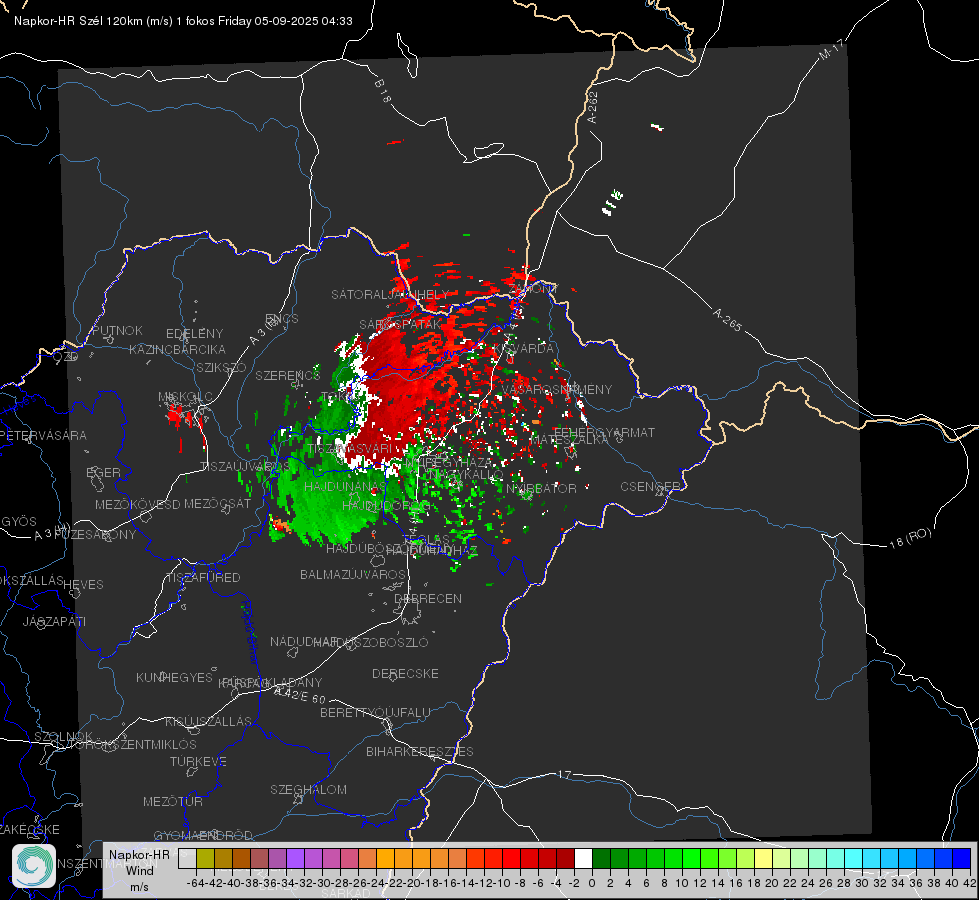979x900 pixels.
Task: Click the KAZINCBARCIKA city label
Action: (x=177, y=349)
